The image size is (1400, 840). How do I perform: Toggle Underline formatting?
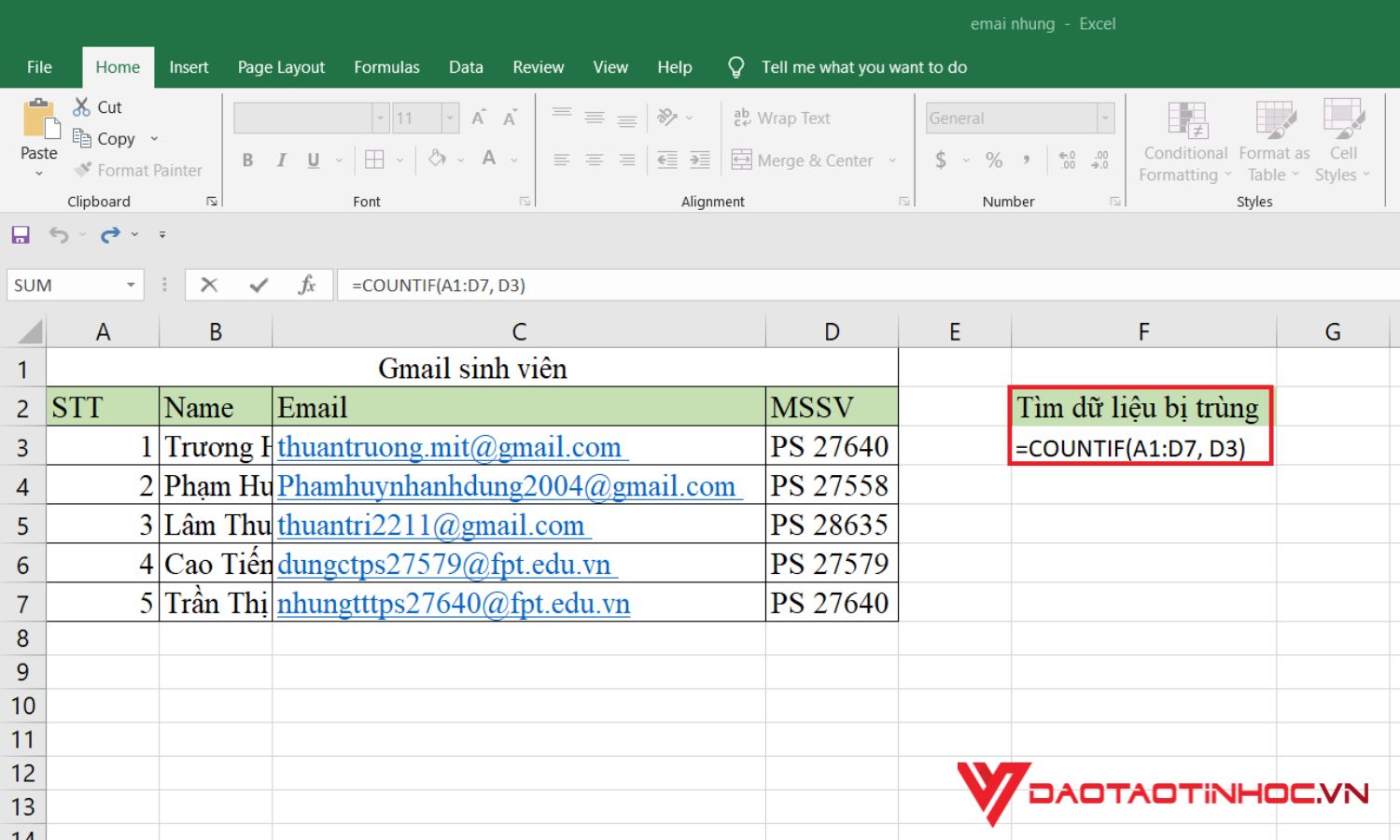click(x=314, y=160)
